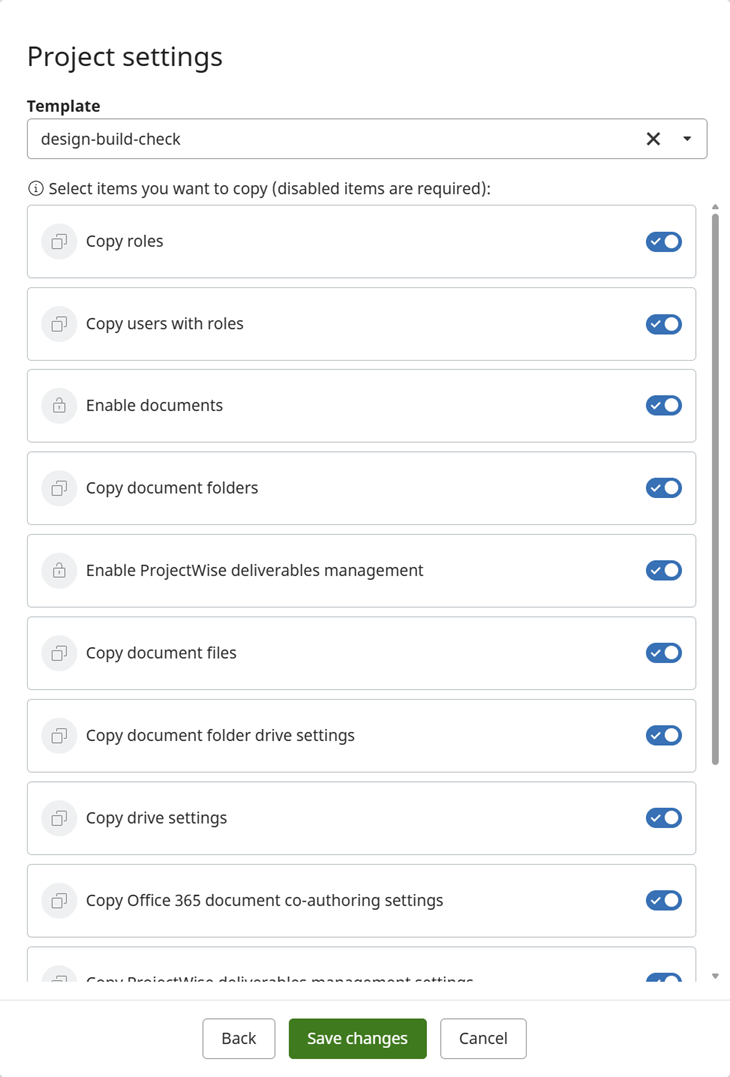Turn off Copy Office 365 co-authoring settings
This screenshot has height=1077, width=730.
coord(663,900)
